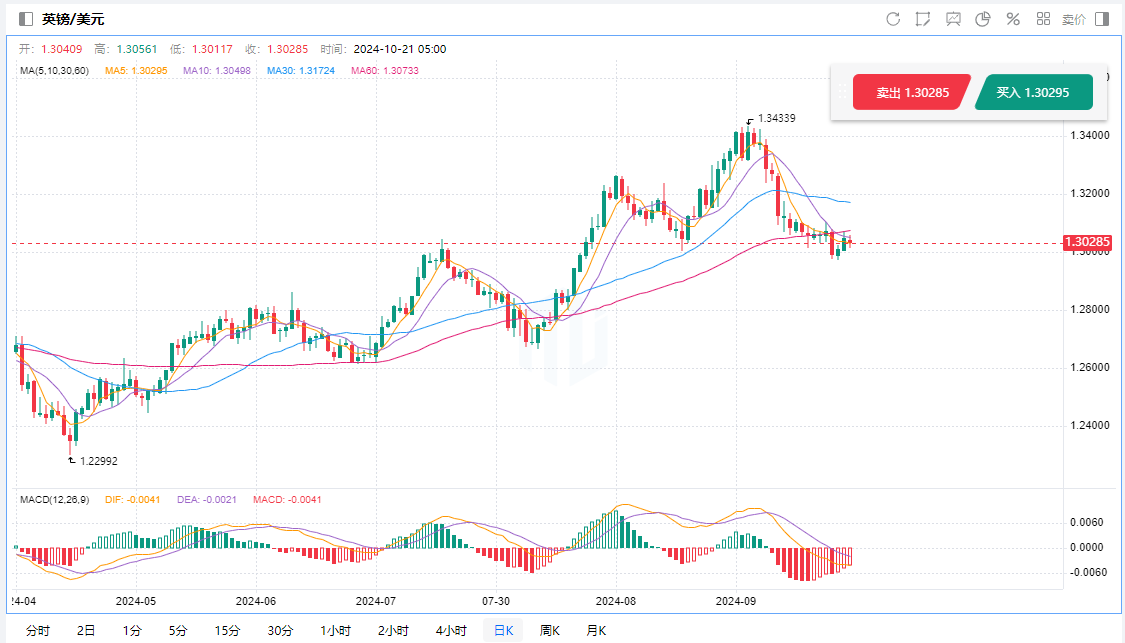This screenshot has height=643, width=1125.
Task: Open the four-square grid layout icon
Action: pos(1043,19)
